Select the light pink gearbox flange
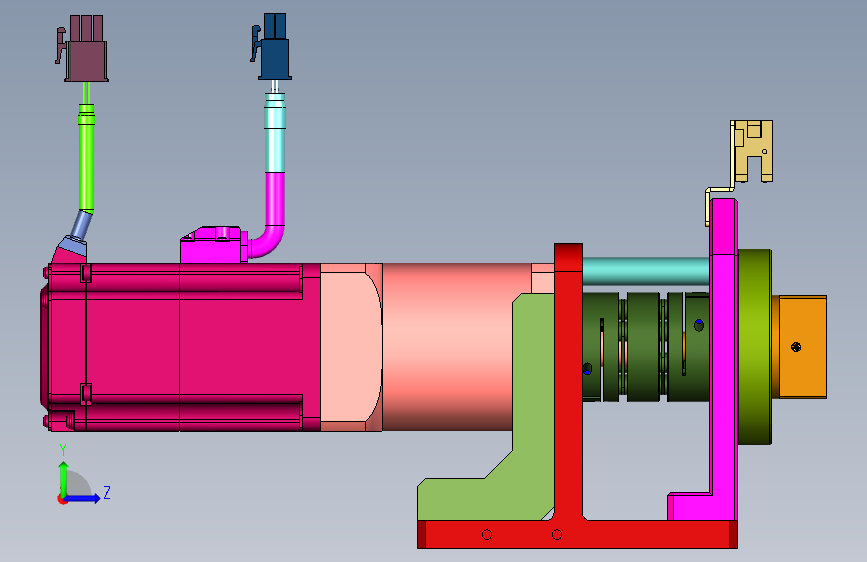Viewport: 867px width, 562px height. point(352,347)
